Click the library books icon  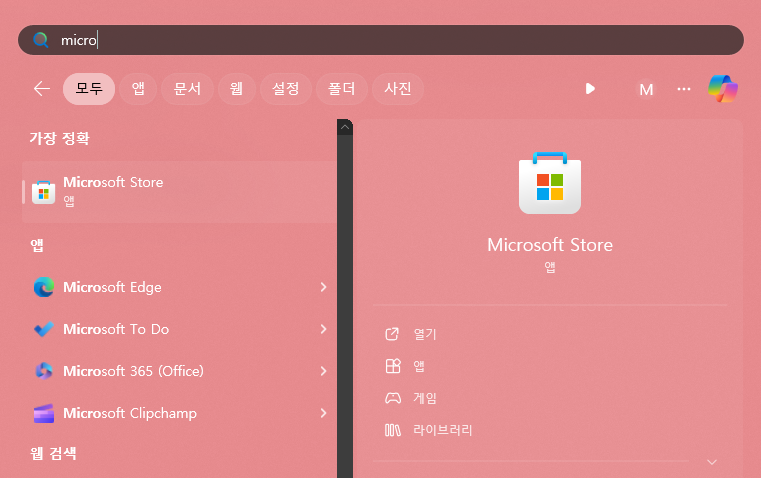coord(393,430)
